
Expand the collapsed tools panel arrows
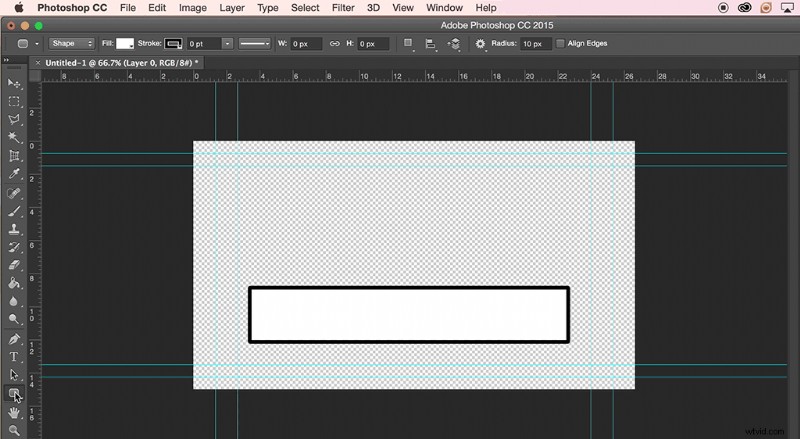(6, 60)
